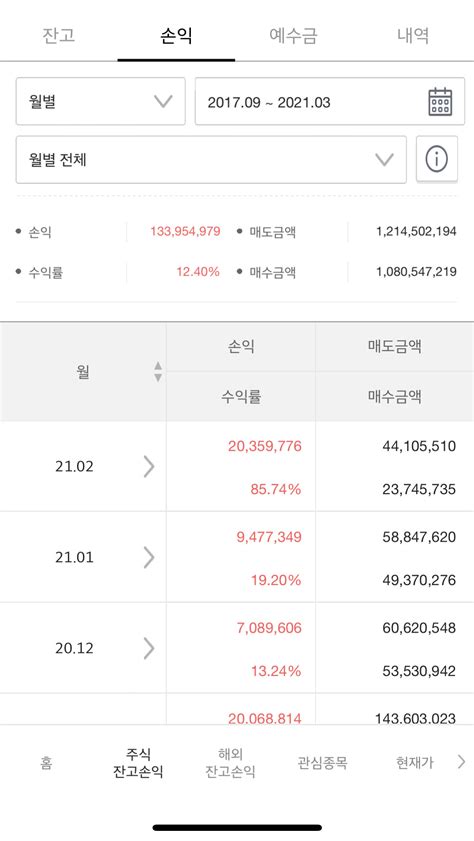Go to 홈 in bottom navigation
The width and height of the screenshot is (474, 841).
coord(46,762)
